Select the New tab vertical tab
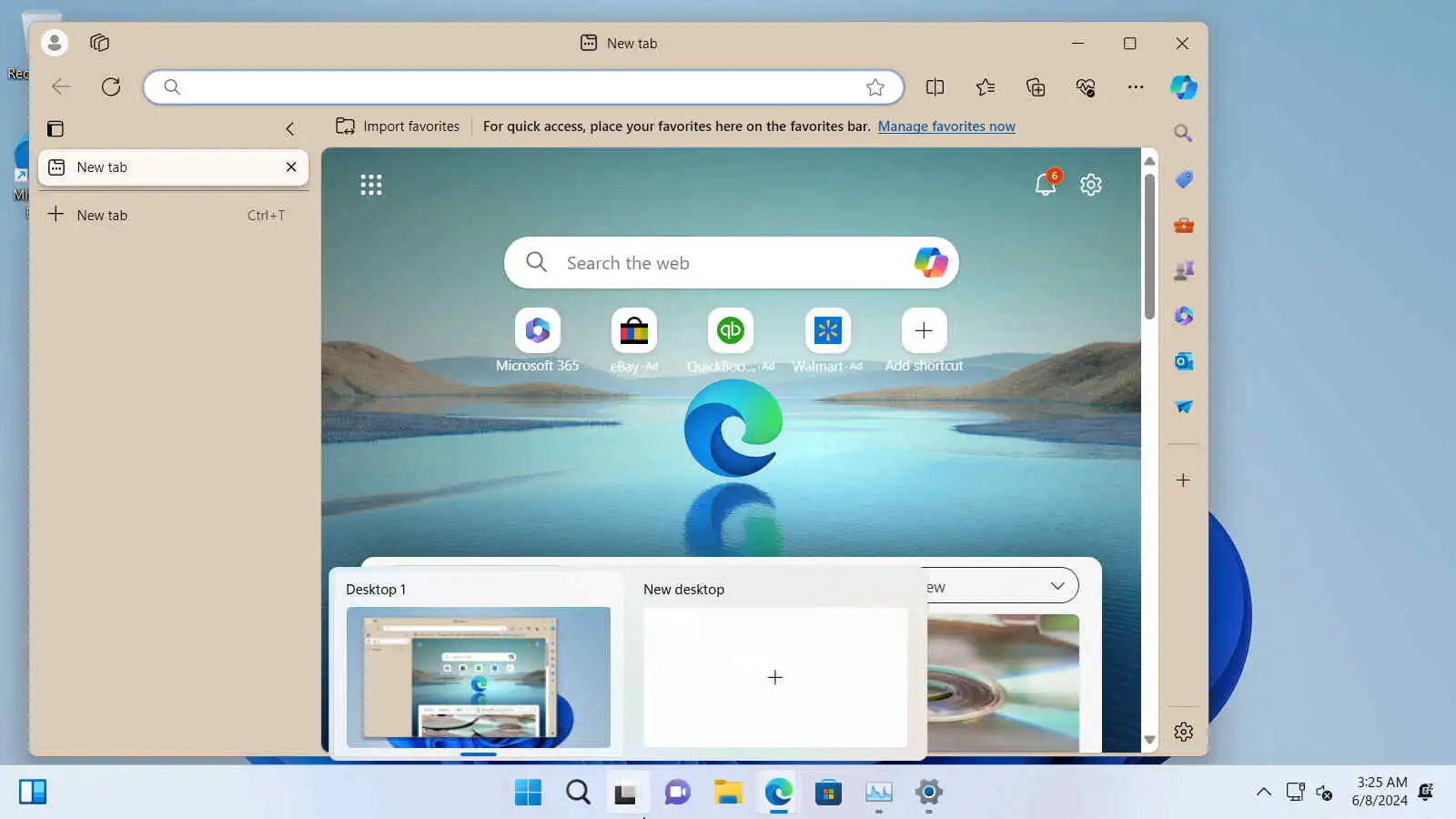The width and height of the screenshot is (1456, 819). point(173,167)
